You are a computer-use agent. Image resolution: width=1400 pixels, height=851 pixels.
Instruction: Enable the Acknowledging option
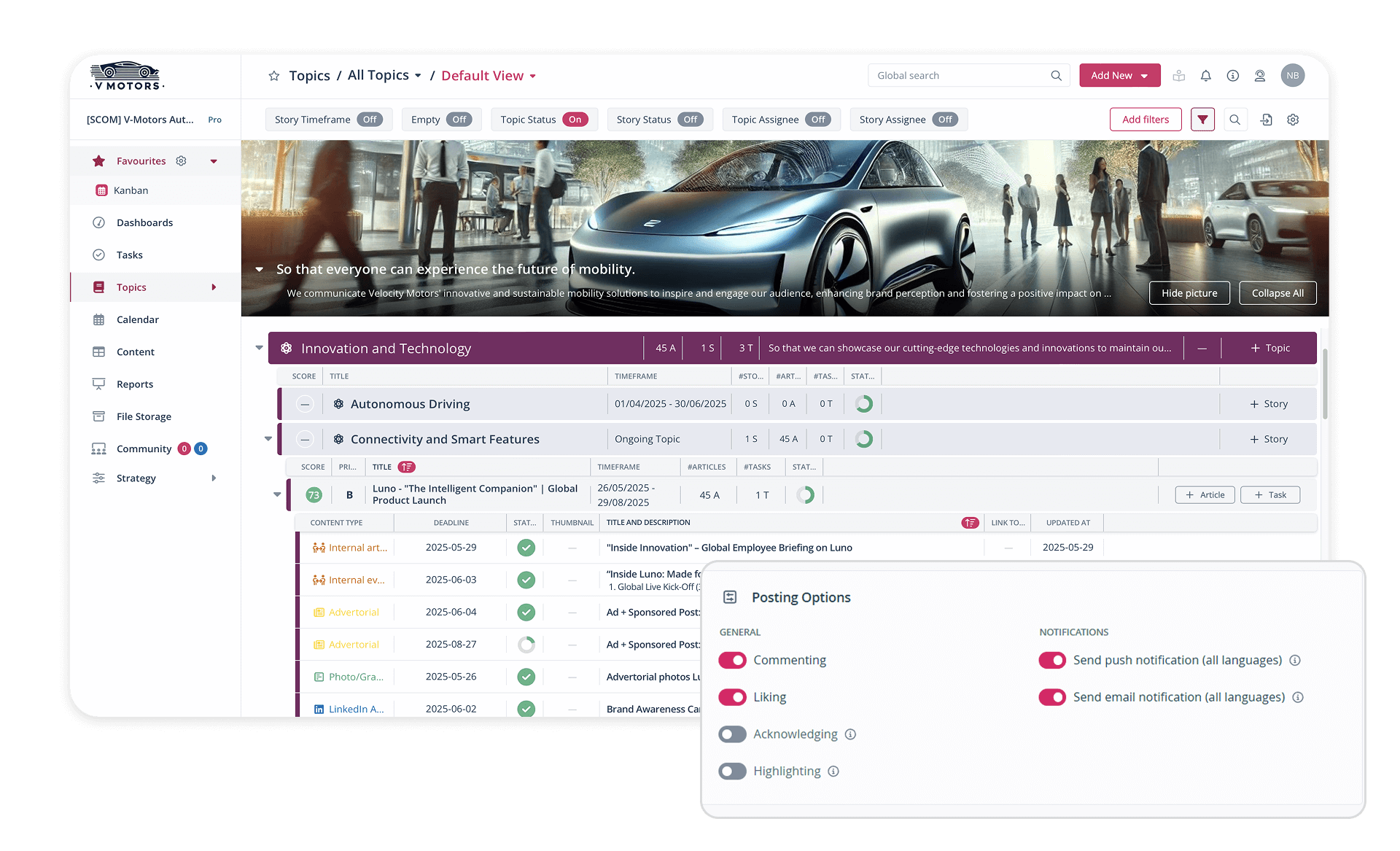tap(733, 734)
